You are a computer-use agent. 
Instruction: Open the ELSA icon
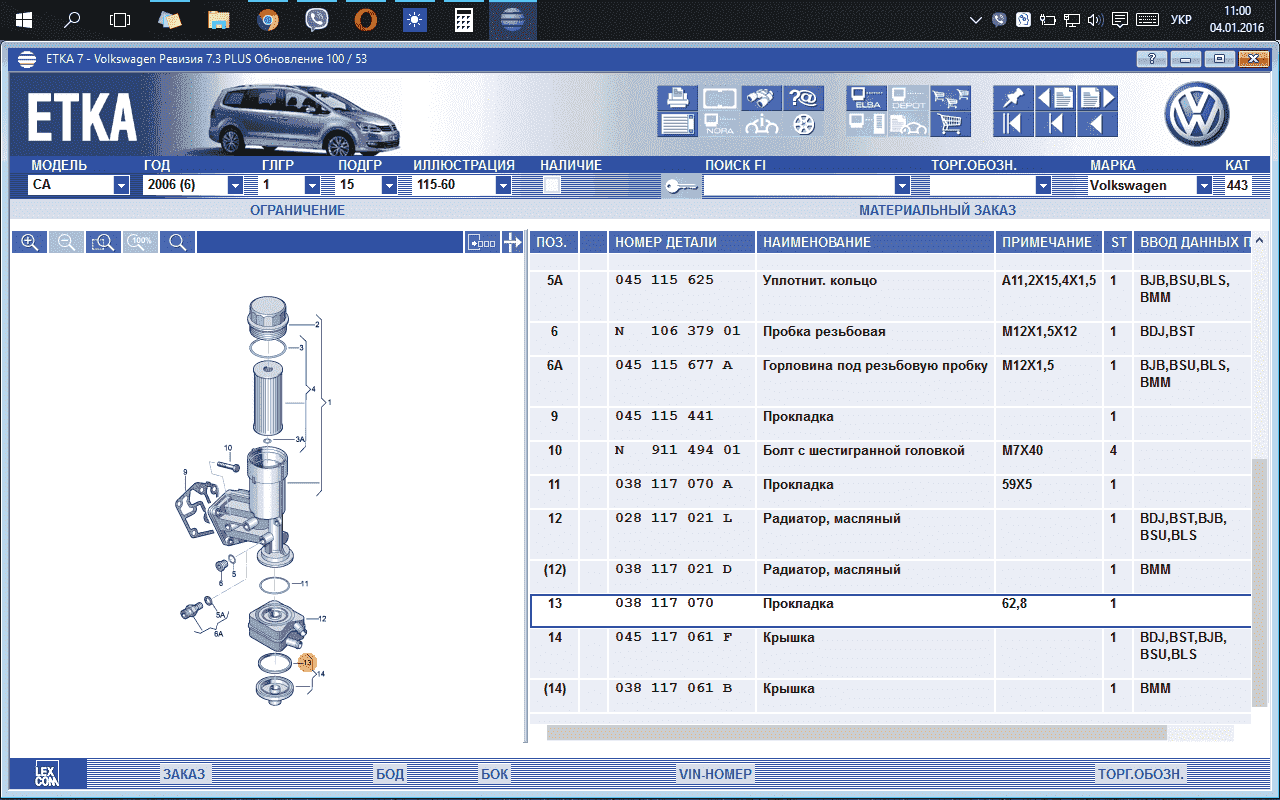click(866, 98)
